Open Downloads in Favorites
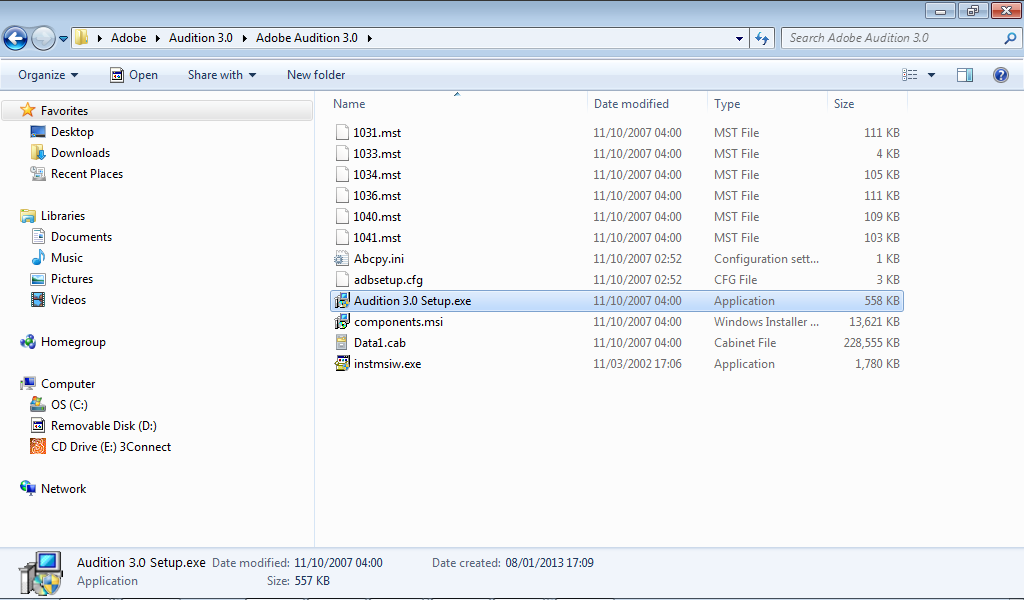This screenshot has height=600, width=1024. point(80,153)
